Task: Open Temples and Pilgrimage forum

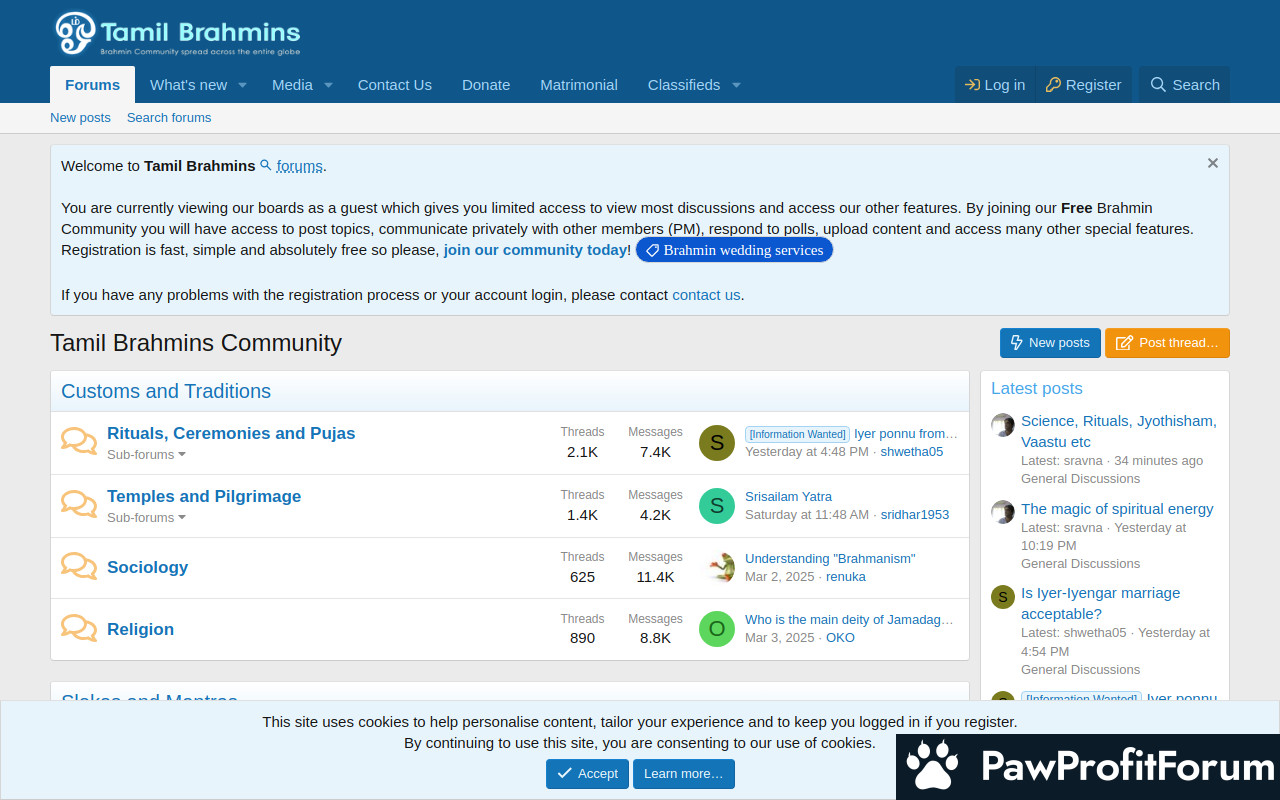Action: pos(204,496)
